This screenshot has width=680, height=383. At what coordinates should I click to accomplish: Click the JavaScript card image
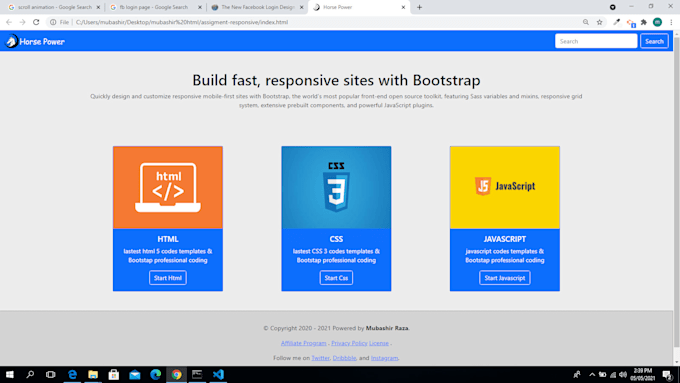pos(505,187)
